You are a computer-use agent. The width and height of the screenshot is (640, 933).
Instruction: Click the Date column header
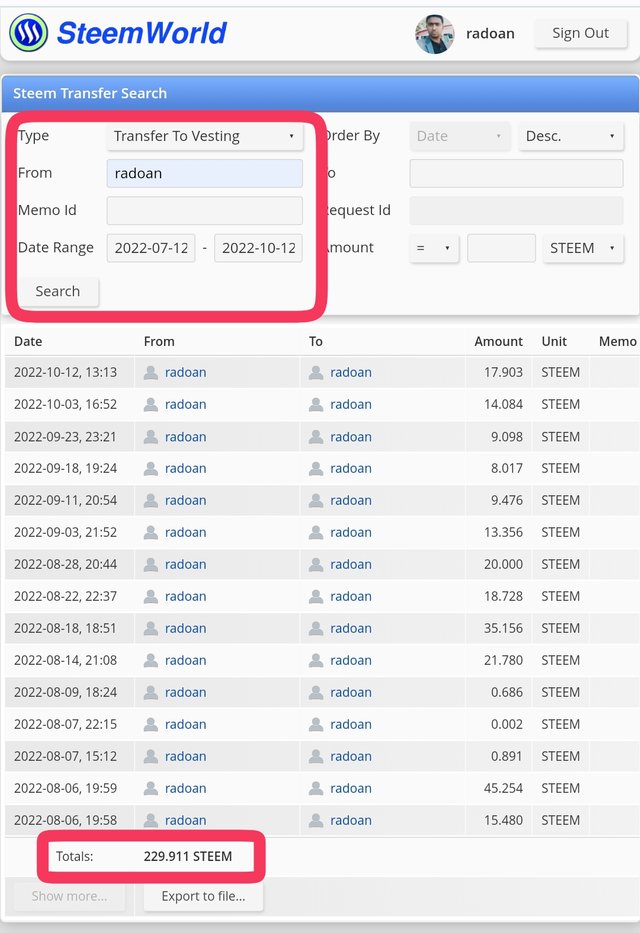tap(28, 342)
